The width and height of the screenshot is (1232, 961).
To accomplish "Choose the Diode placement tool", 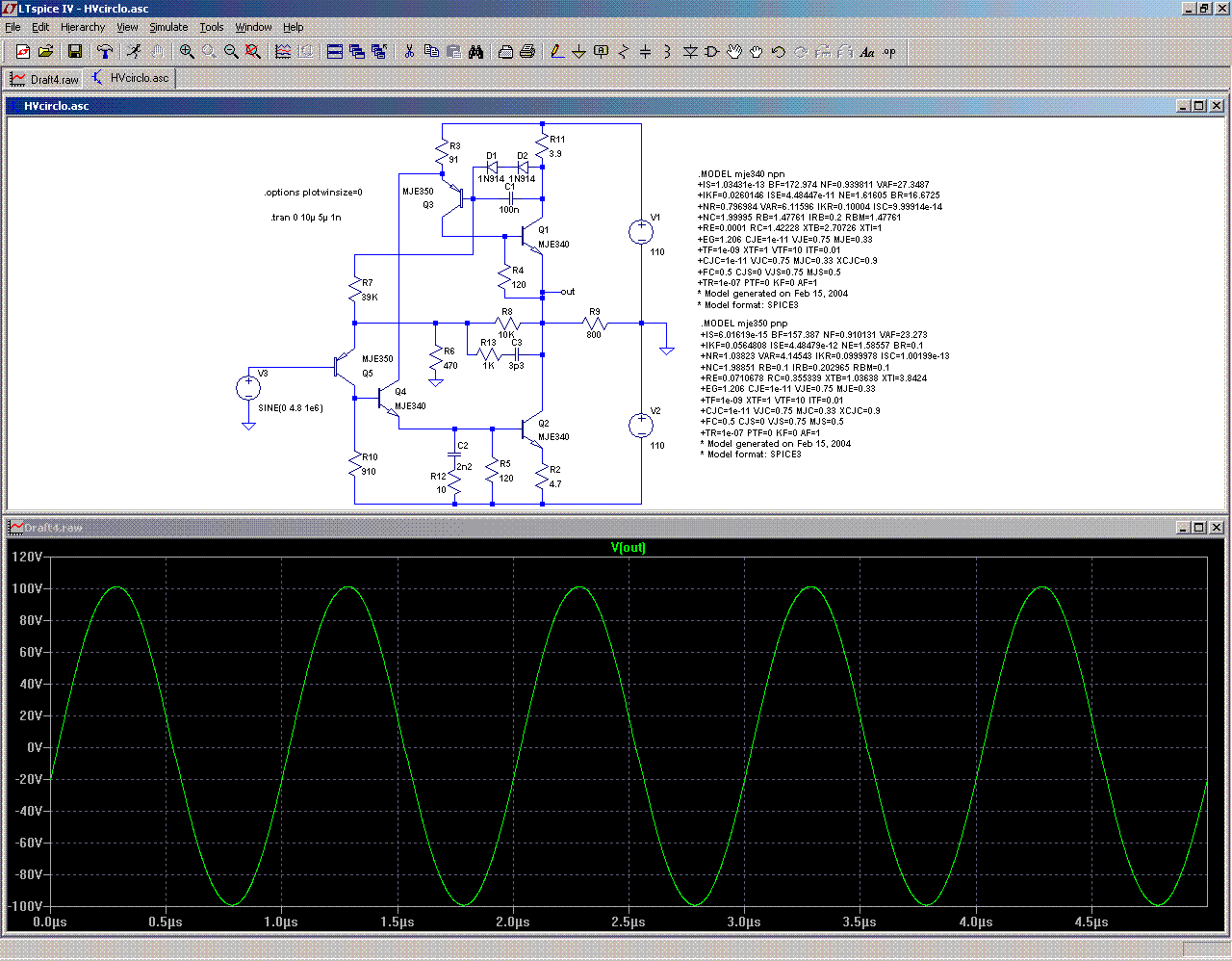I will click(689, 52).
